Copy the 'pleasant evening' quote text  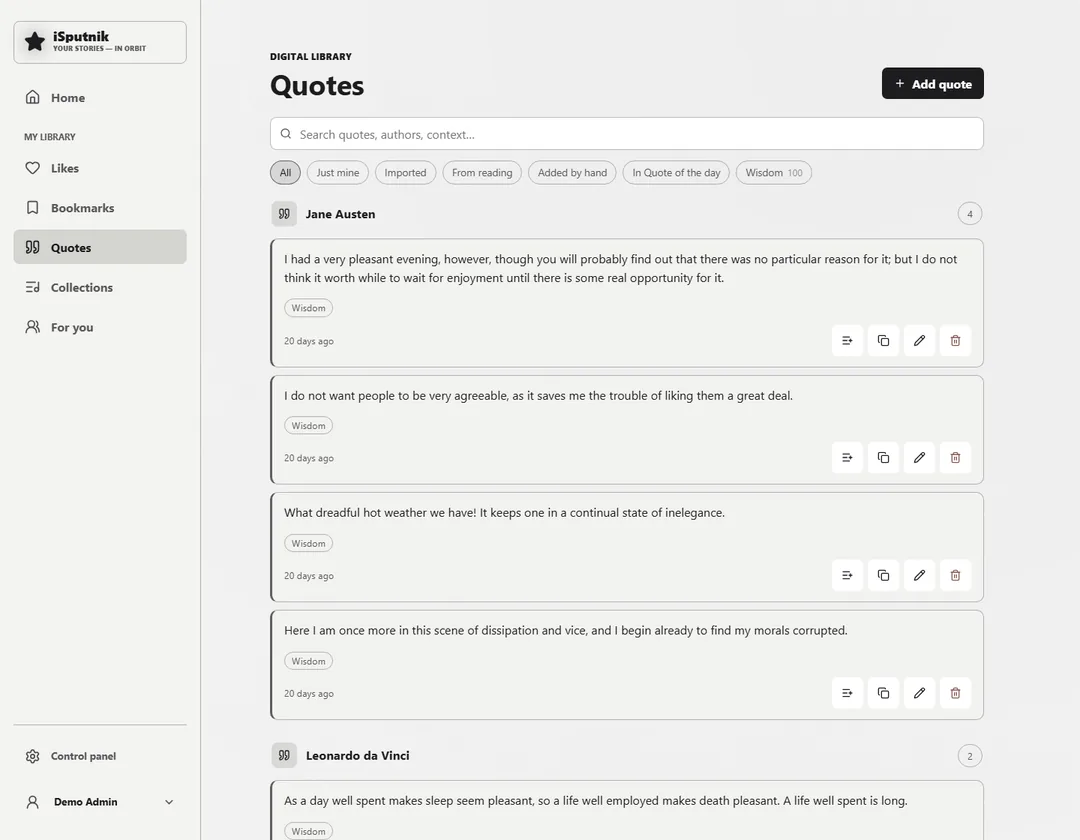tap(883, 341)
